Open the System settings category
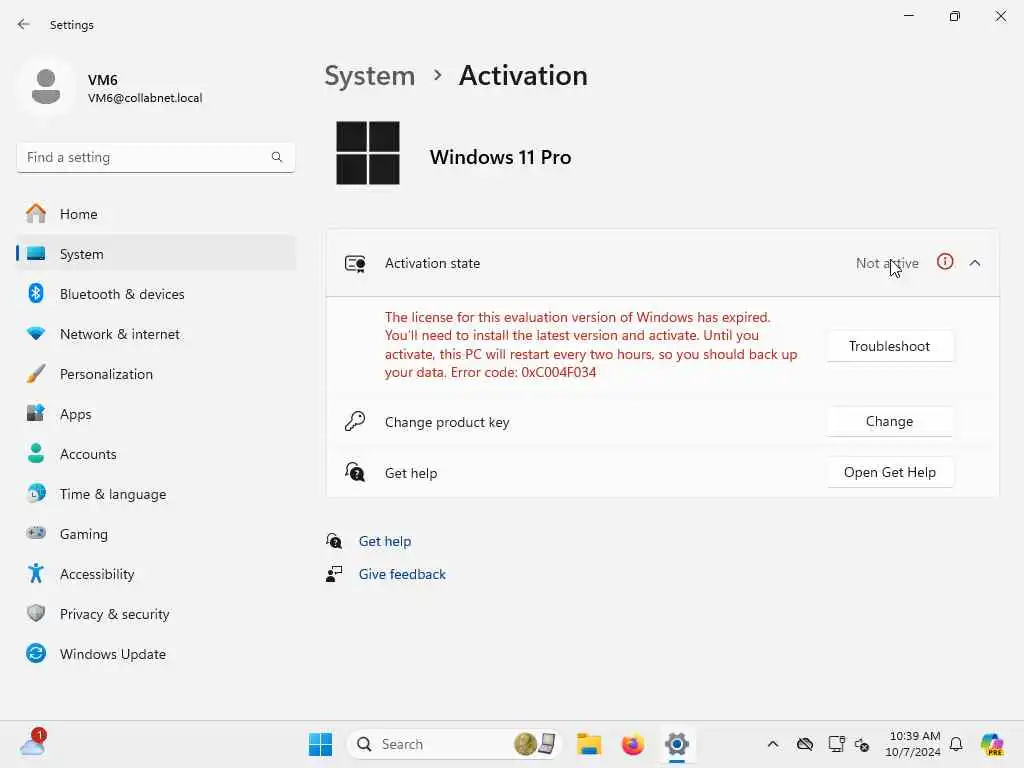 [x=156, y=253]
